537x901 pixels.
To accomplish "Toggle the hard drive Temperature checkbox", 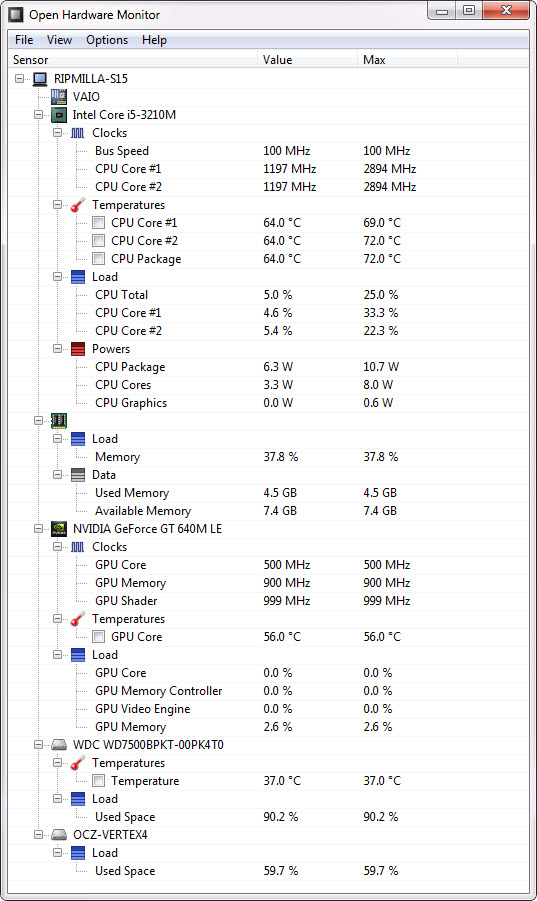I will click(99, 781).
